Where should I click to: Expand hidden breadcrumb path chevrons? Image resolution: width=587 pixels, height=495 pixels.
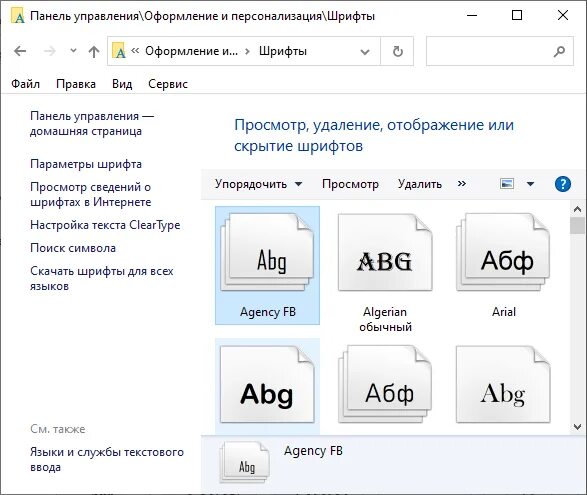point(135,51)
